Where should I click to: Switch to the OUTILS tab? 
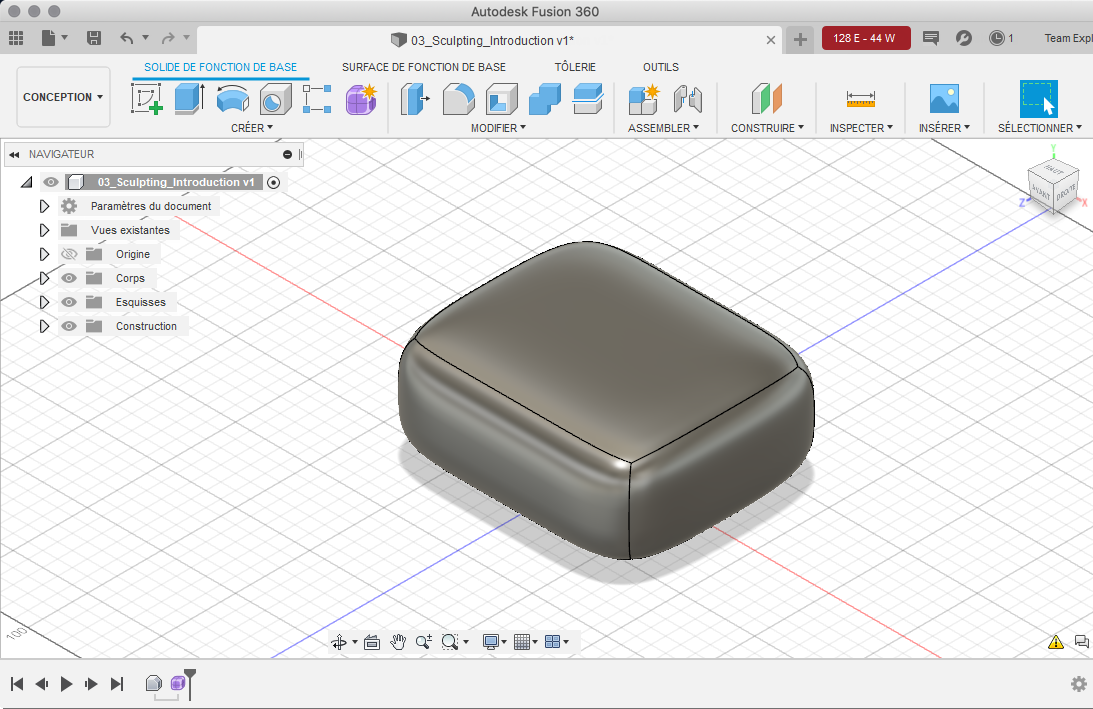(x=661, y=67)
